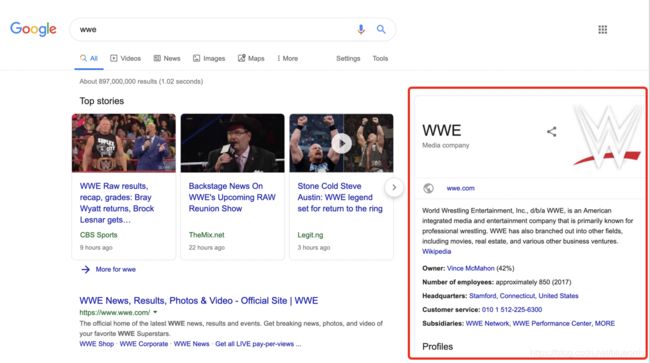650x363 pixels.
Task: Click the search box containing wwe
Action: point(213,29)
